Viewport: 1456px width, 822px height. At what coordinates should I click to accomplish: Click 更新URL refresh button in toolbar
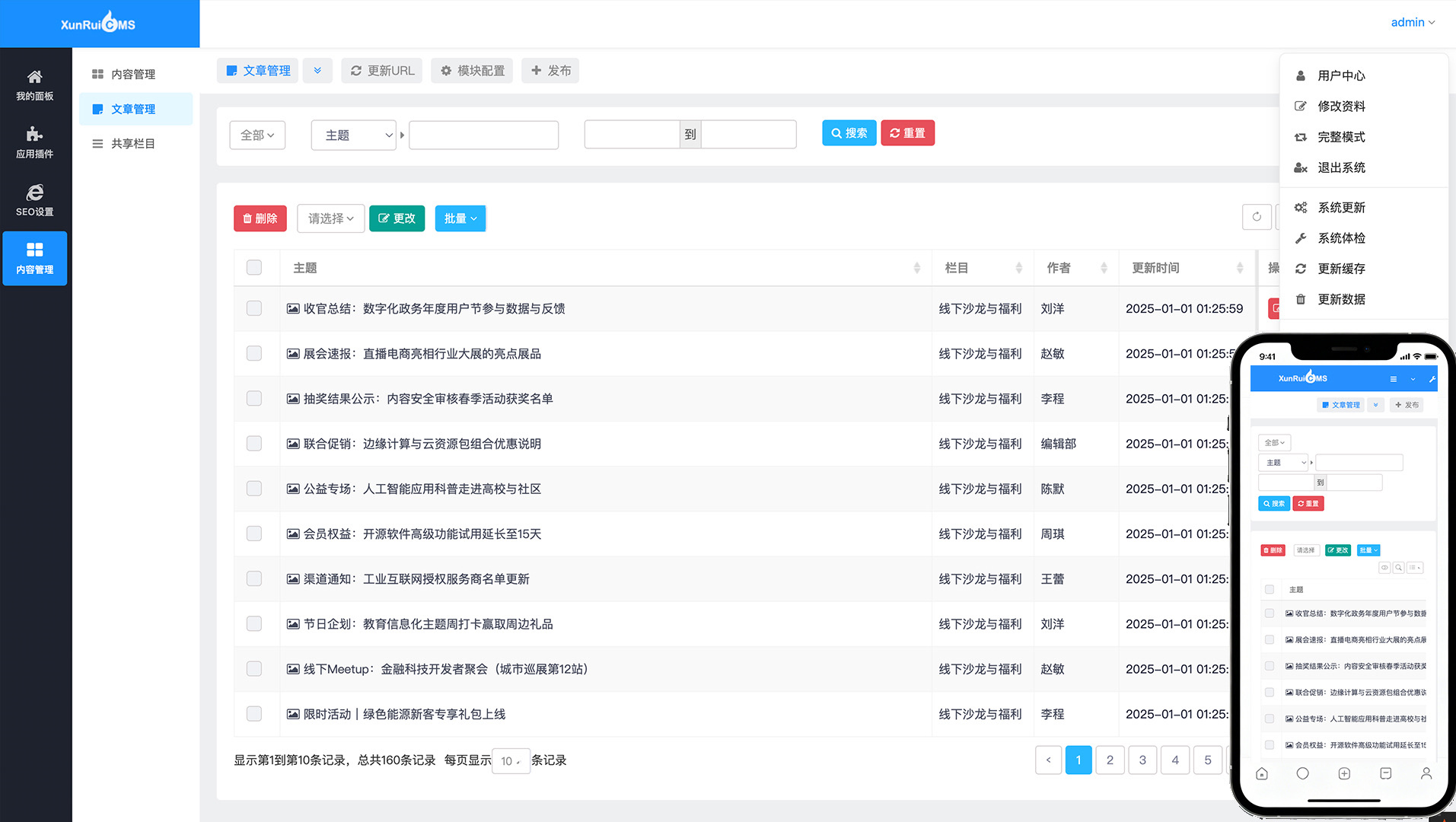click(x=382, y=71)
